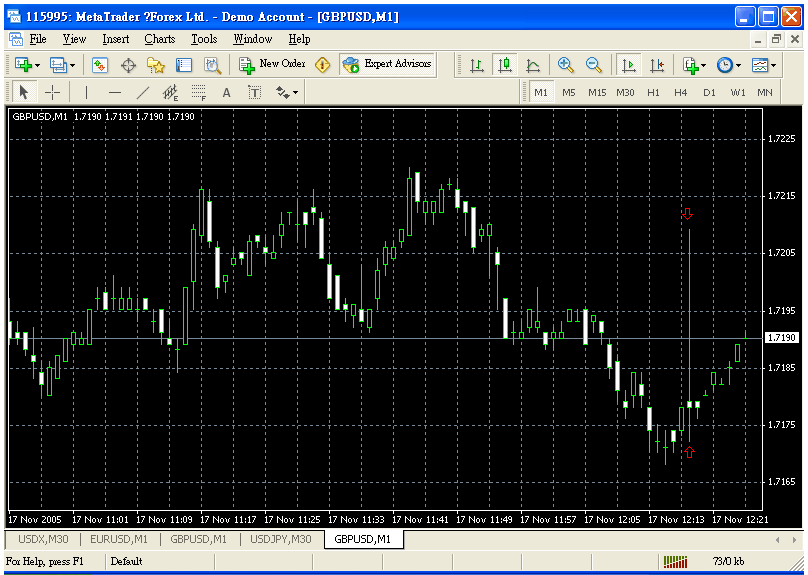Select the Draw Horizontal Line tool
The image size is (808, 575).
click(x=114, y=93)
